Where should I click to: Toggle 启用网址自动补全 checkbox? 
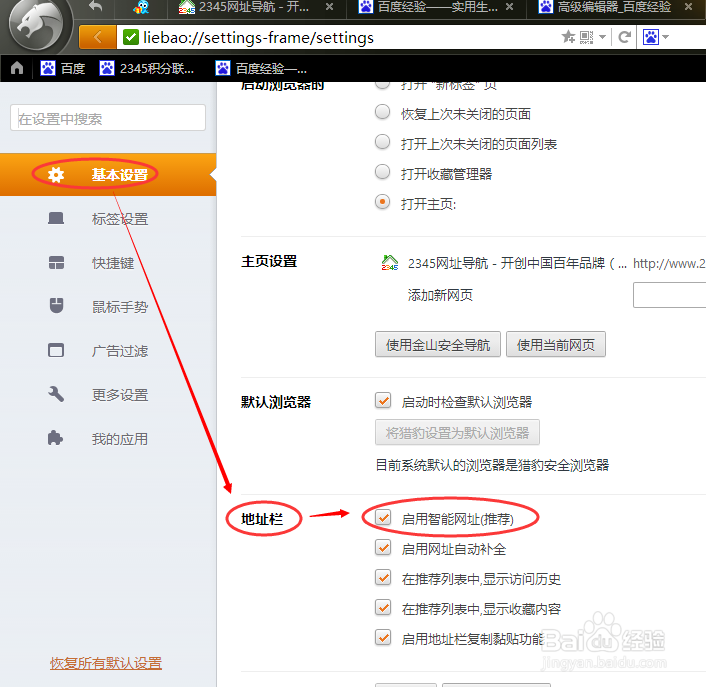(383, 547)
